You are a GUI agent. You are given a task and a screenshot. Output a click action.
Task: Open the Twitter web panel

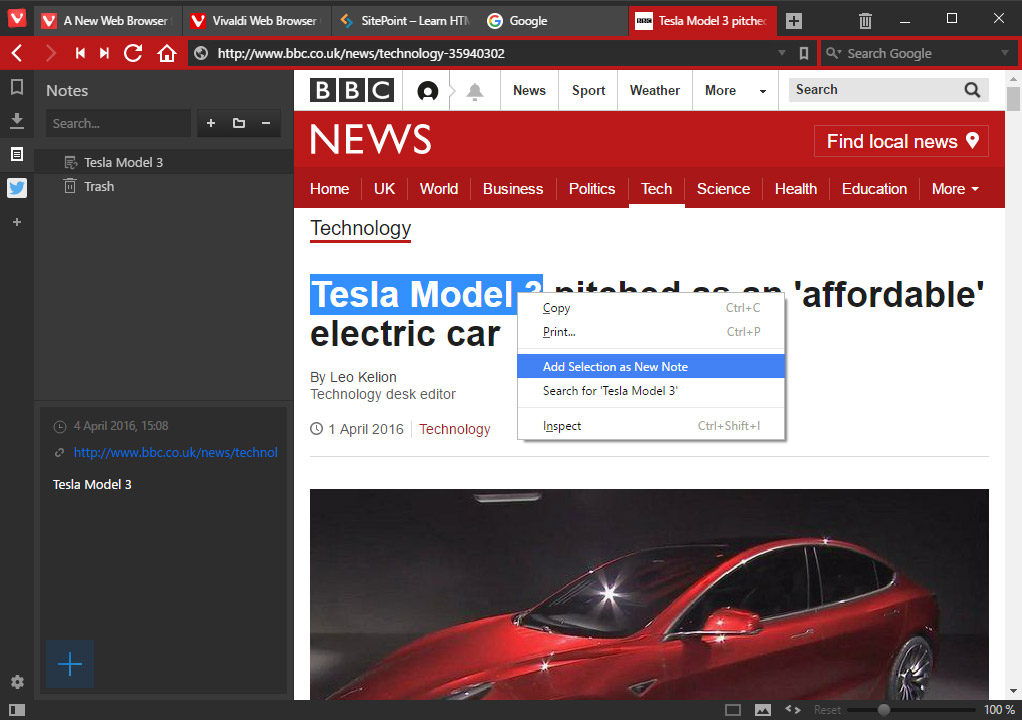point(16,188)
